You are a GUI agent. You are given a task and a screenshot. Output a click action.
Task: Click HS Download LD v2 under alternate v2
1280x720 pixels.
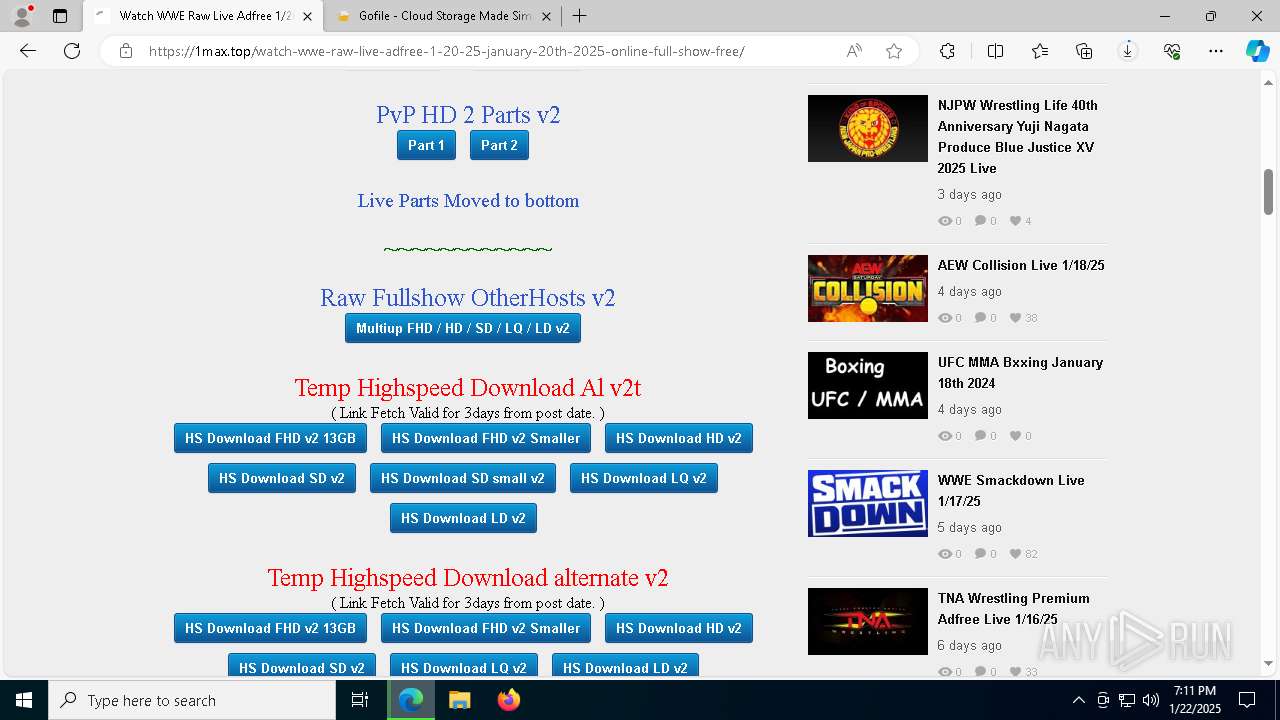tap(625, 666)
